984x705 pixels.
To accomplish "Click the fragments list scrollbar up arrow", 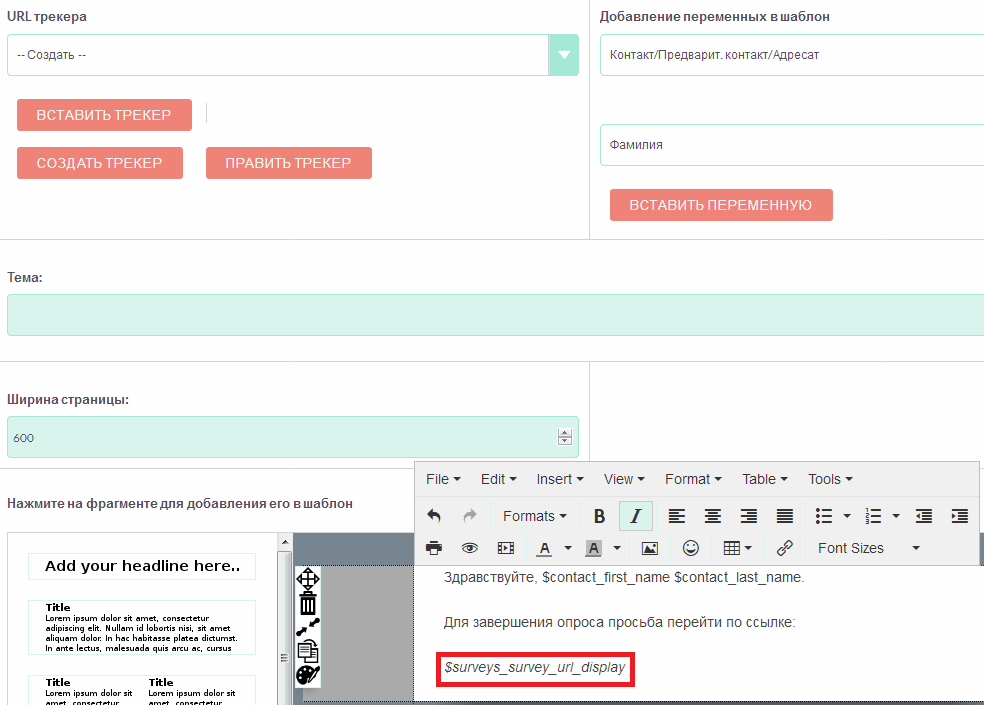I will click(x=285, y=542).
